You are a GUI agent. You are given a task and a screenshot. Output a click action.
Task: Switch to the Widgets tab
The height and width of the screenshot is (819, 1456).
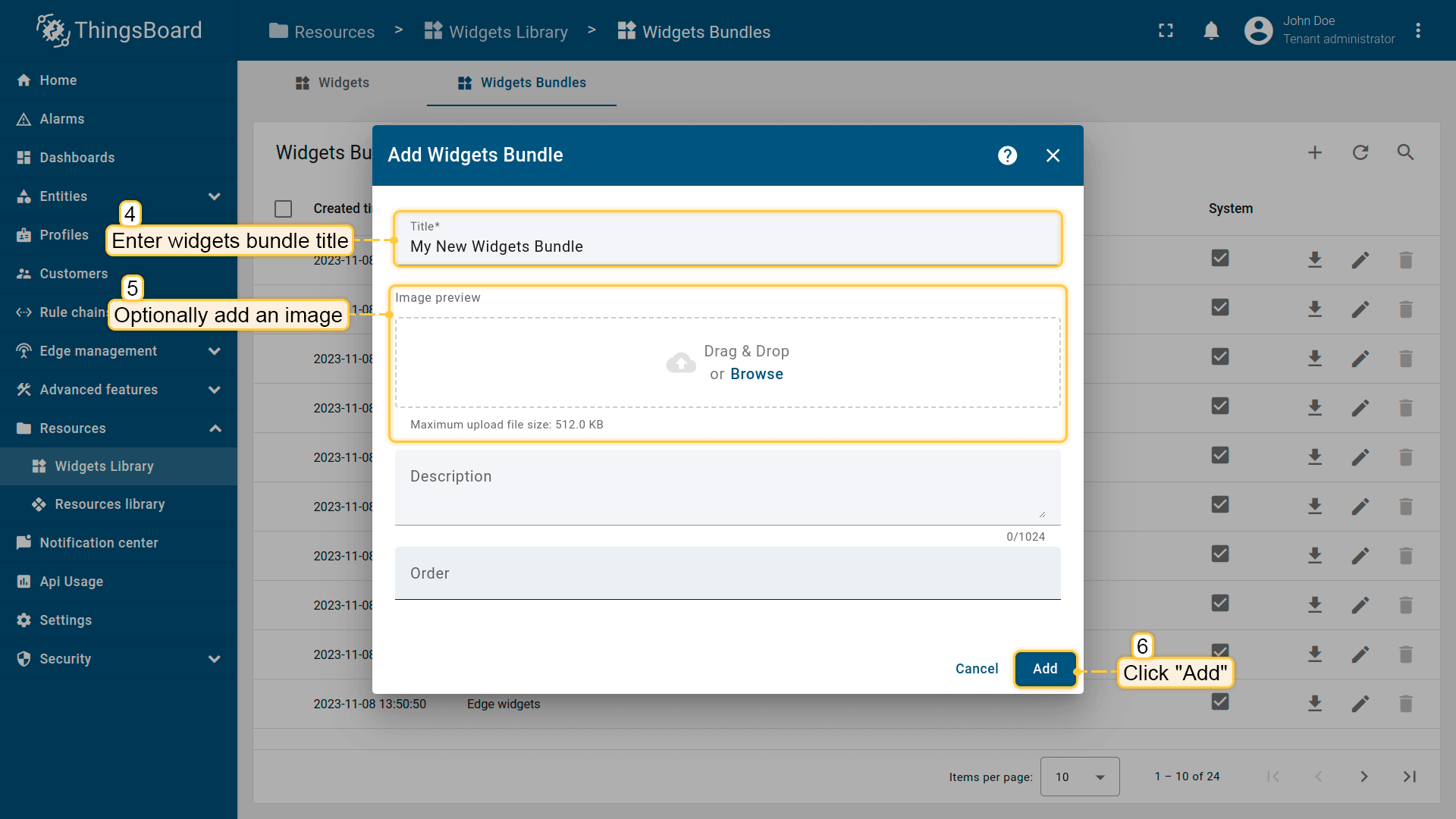[x=332, y=83]
